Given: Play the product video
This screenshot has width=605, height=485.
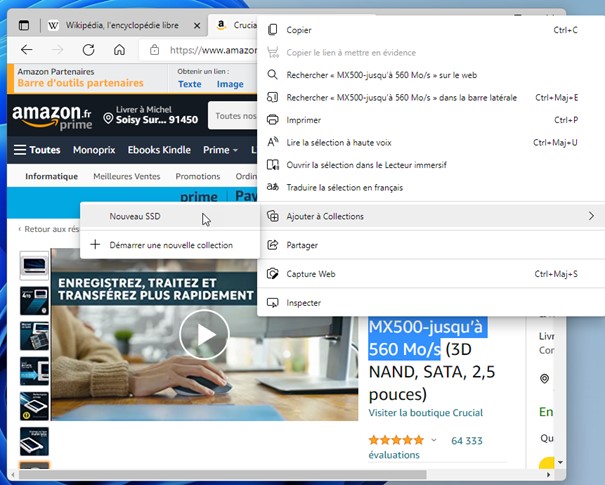Looking at the screenshot, I should [204, 335].
